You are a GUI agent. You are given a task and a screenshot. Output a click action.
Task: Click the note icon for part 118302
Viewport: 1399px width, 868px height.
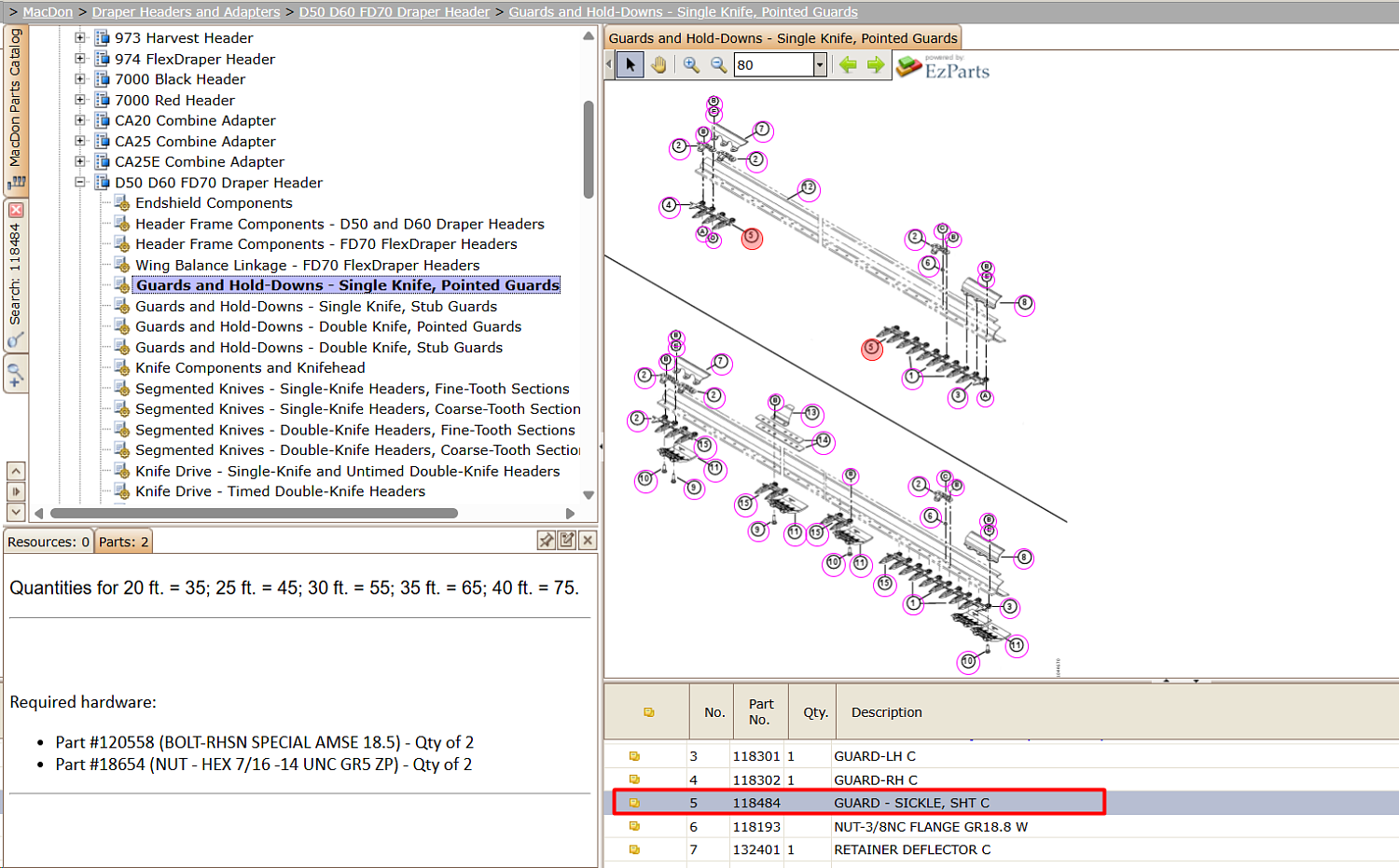click(634, 779)
